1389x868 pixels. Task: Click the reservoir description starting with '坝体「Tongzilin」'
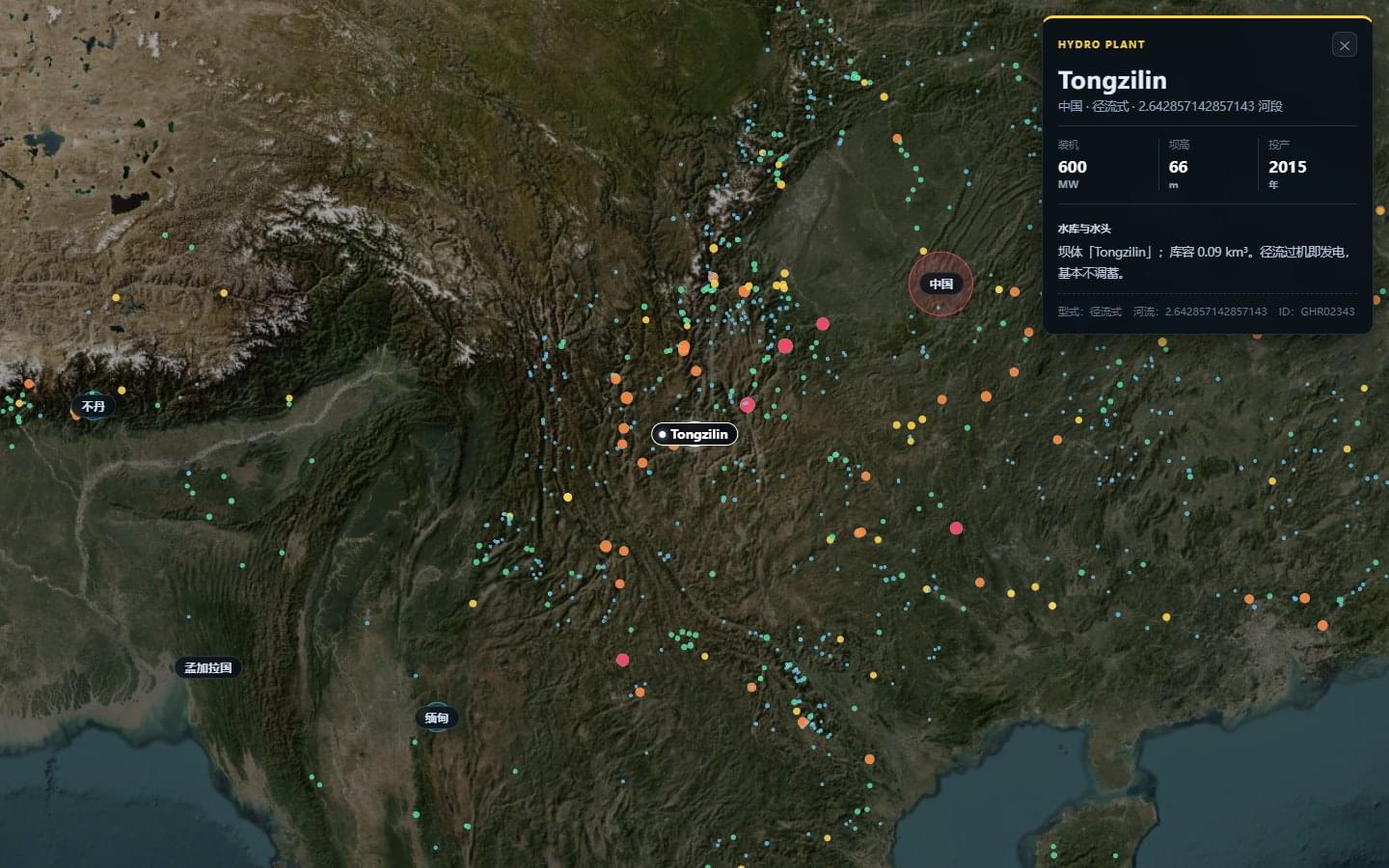[x=1206, y=262]
